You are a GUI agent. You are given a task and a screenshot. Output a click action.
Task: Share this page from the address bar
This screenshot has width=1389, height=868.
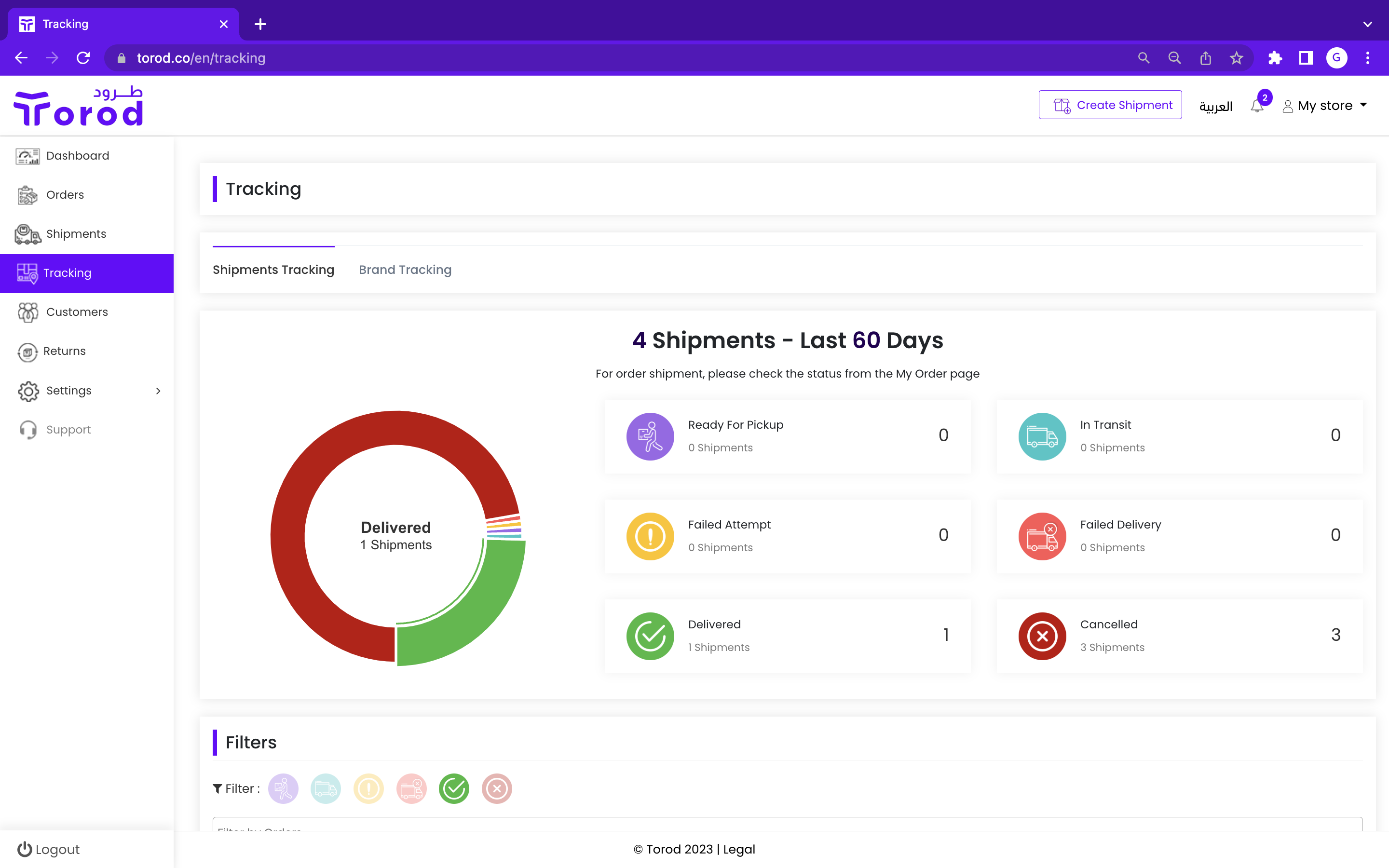(1205, 58)
